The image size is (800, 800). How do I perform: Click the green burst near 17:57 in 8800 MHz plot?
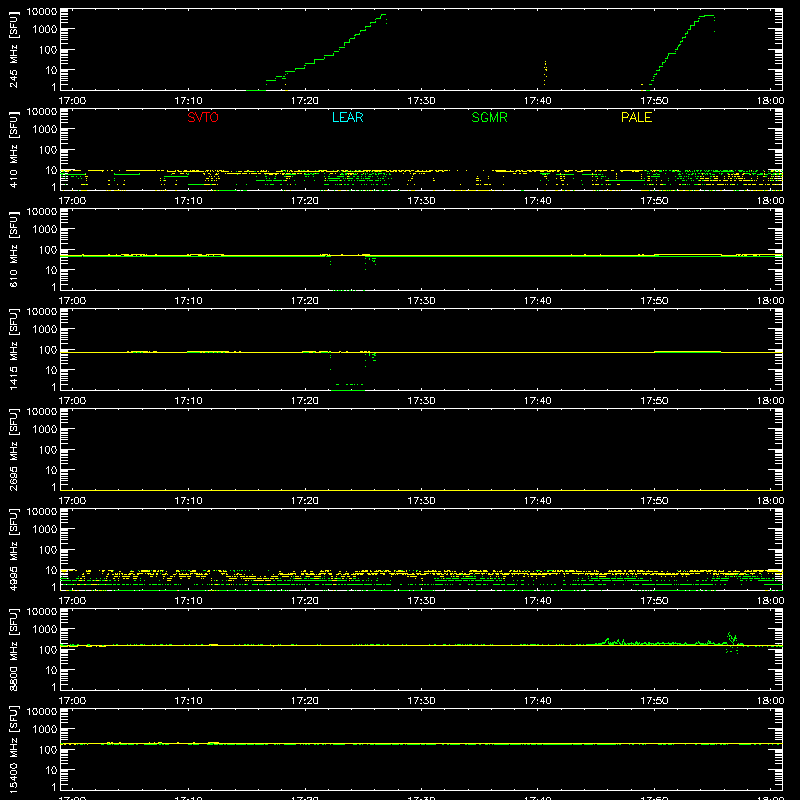coord(732,642)
